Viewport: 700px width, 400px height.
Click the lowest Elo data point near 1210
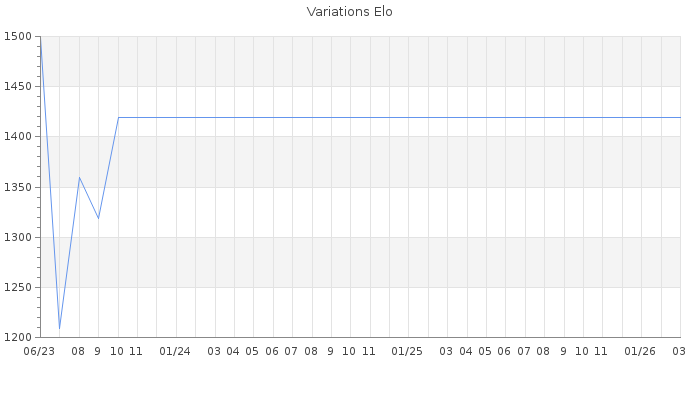(x=59, y=327)
